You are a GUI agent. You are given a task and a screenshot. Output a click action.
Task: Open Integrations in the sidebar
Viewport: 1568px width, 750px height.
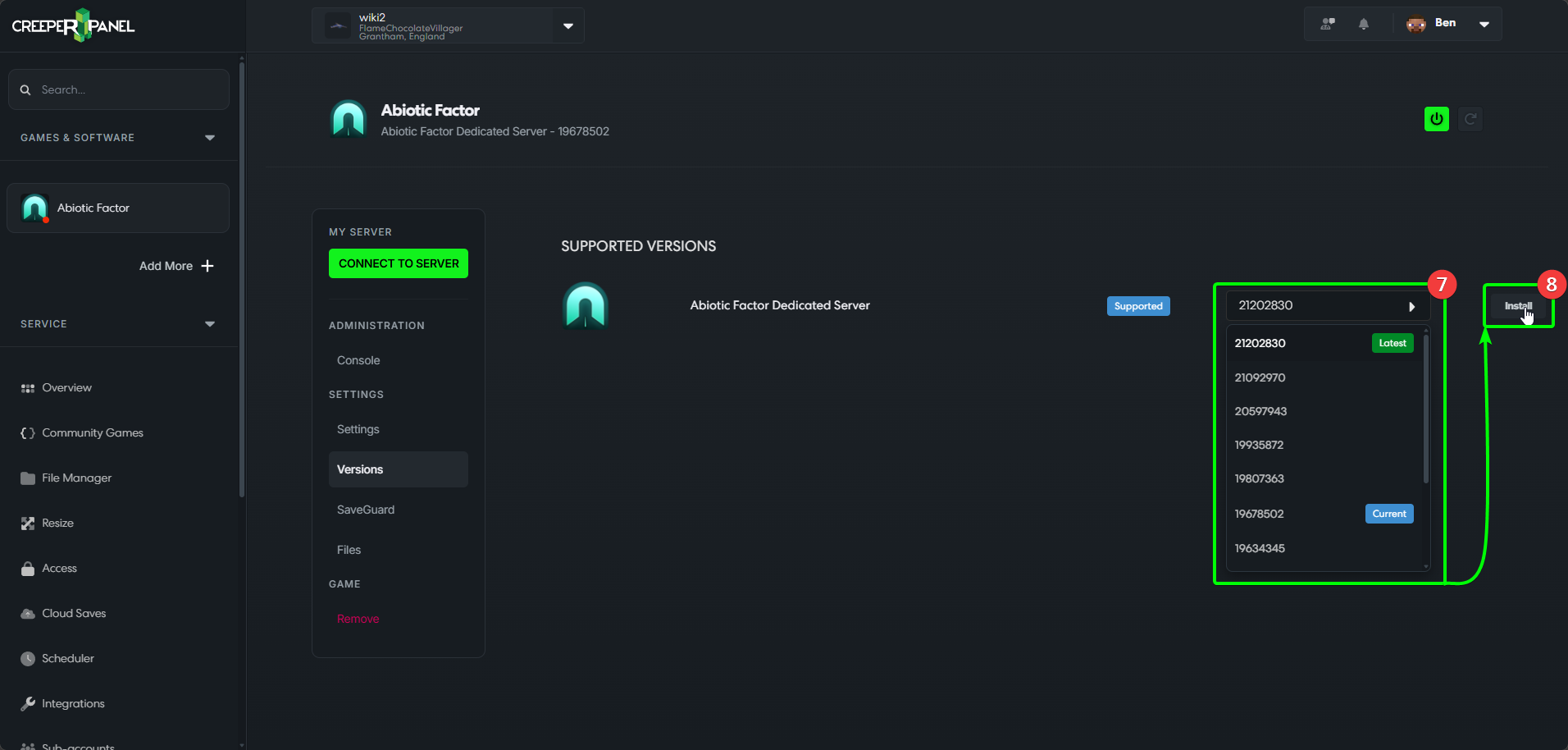coord(73,703)
